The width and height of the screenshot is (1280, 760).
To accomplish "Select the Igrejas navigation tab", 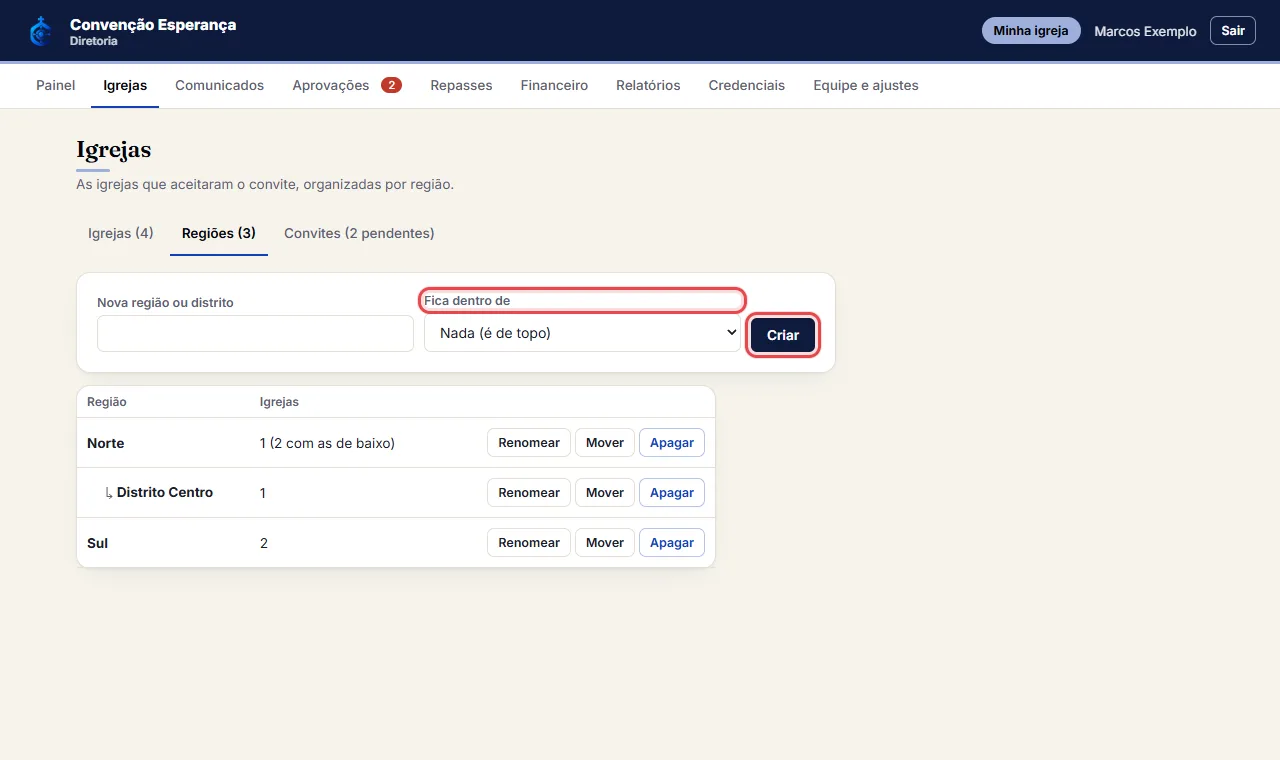I will tap(125, 85).
